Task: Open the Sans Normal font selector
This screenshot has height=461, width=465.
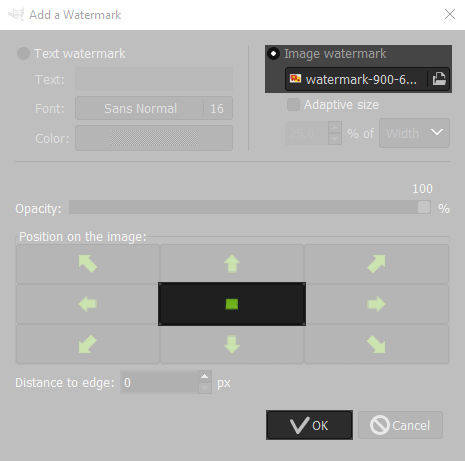Action: point(140,108)
